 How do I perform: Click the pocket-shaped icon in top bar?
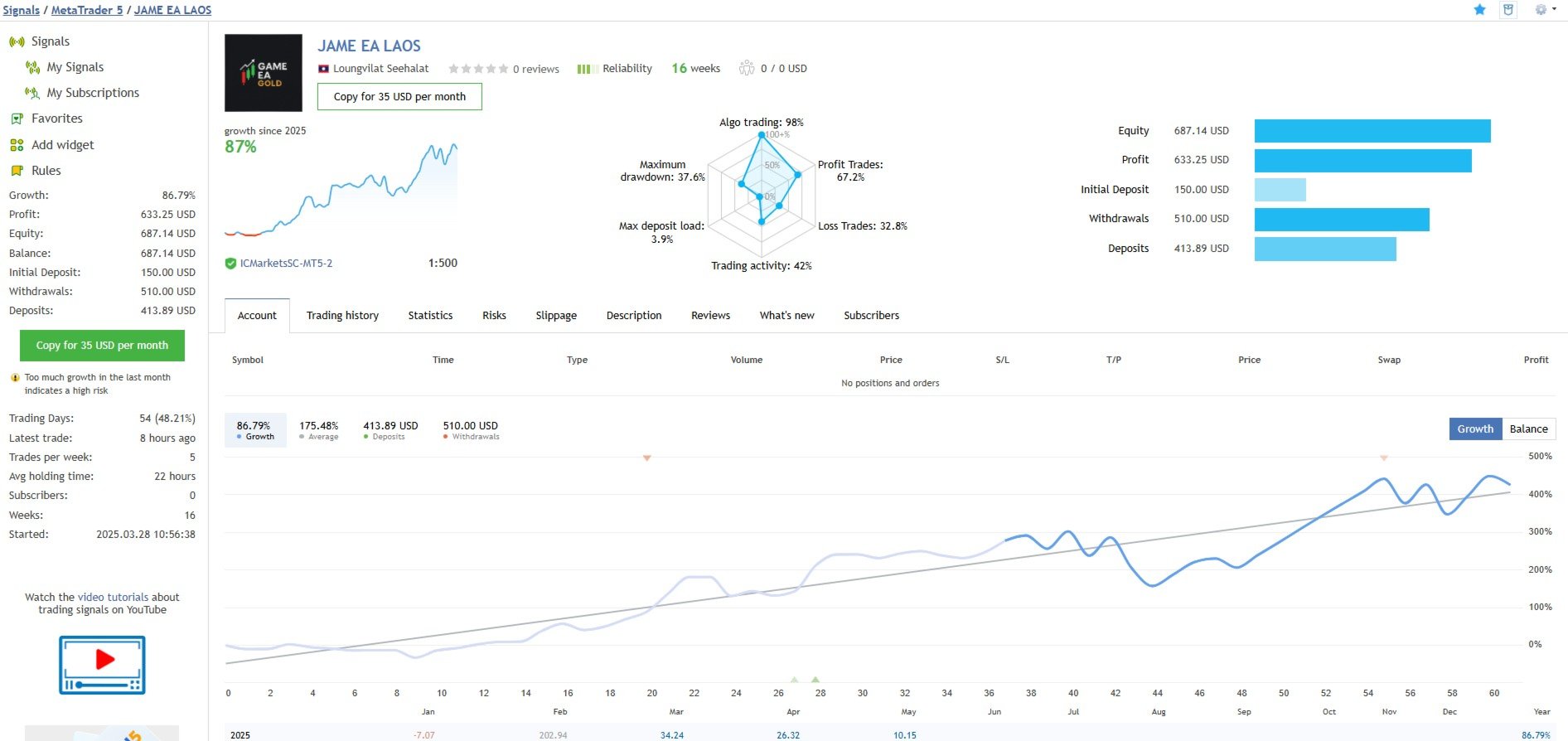[x=1508, y=10]
